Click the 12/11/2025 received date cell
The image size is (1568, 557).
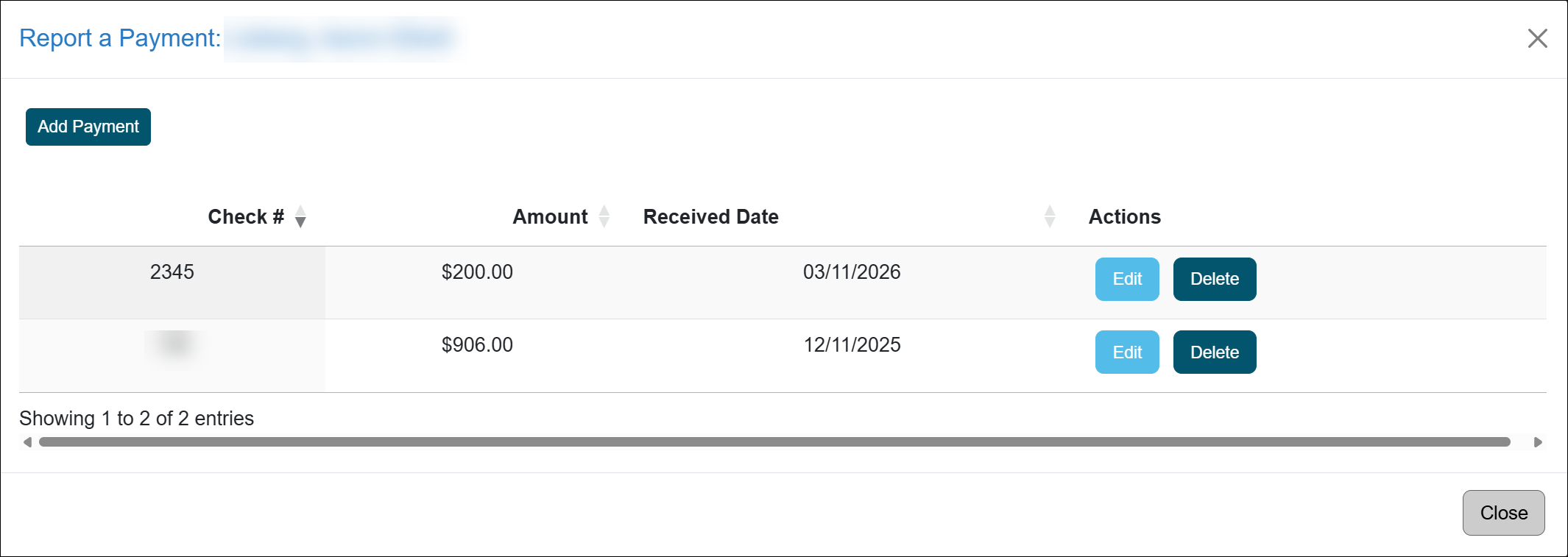(852, 345)
